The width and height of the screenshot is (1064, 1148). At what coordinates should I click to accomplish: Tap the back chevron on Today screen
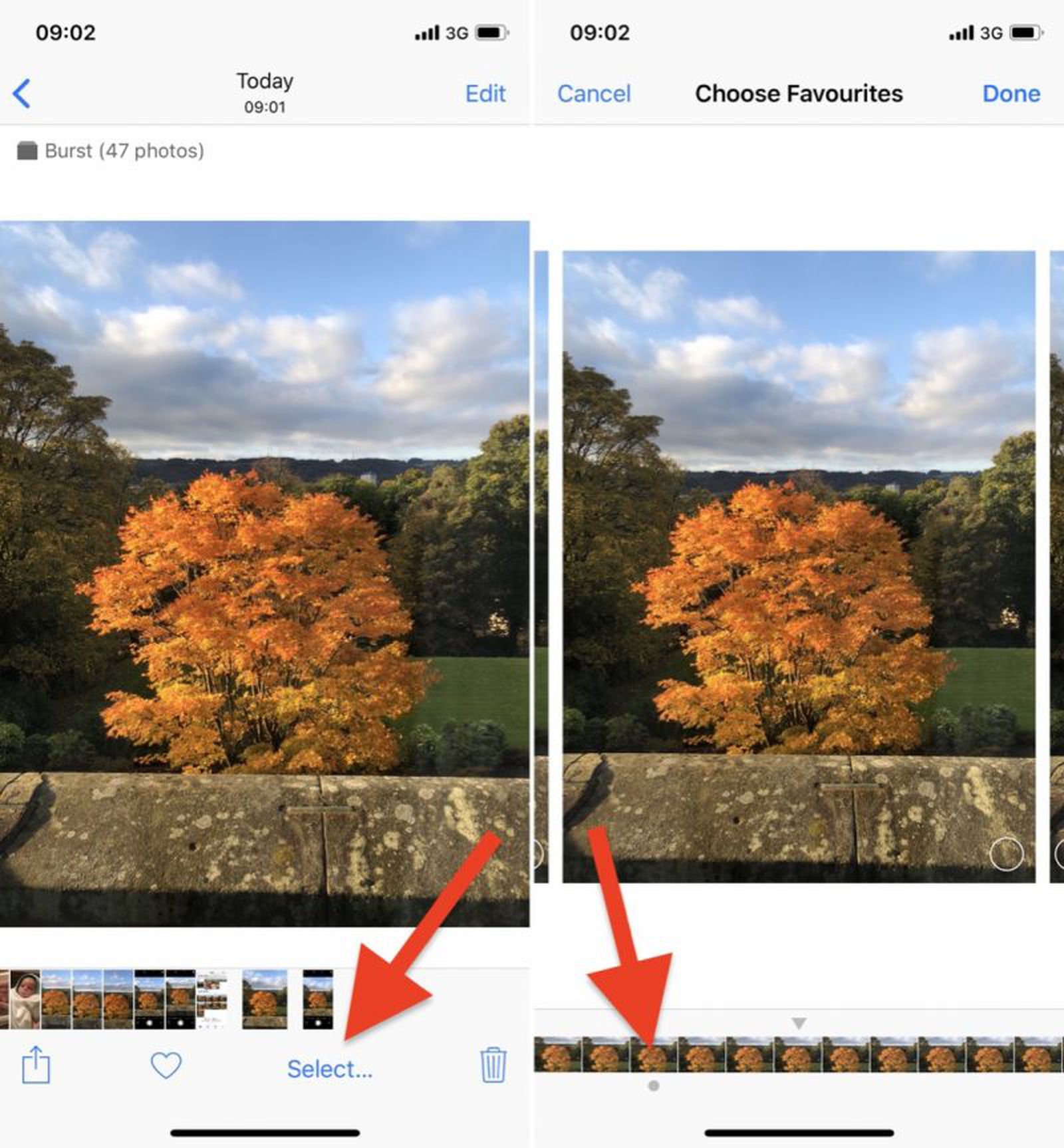22,93
